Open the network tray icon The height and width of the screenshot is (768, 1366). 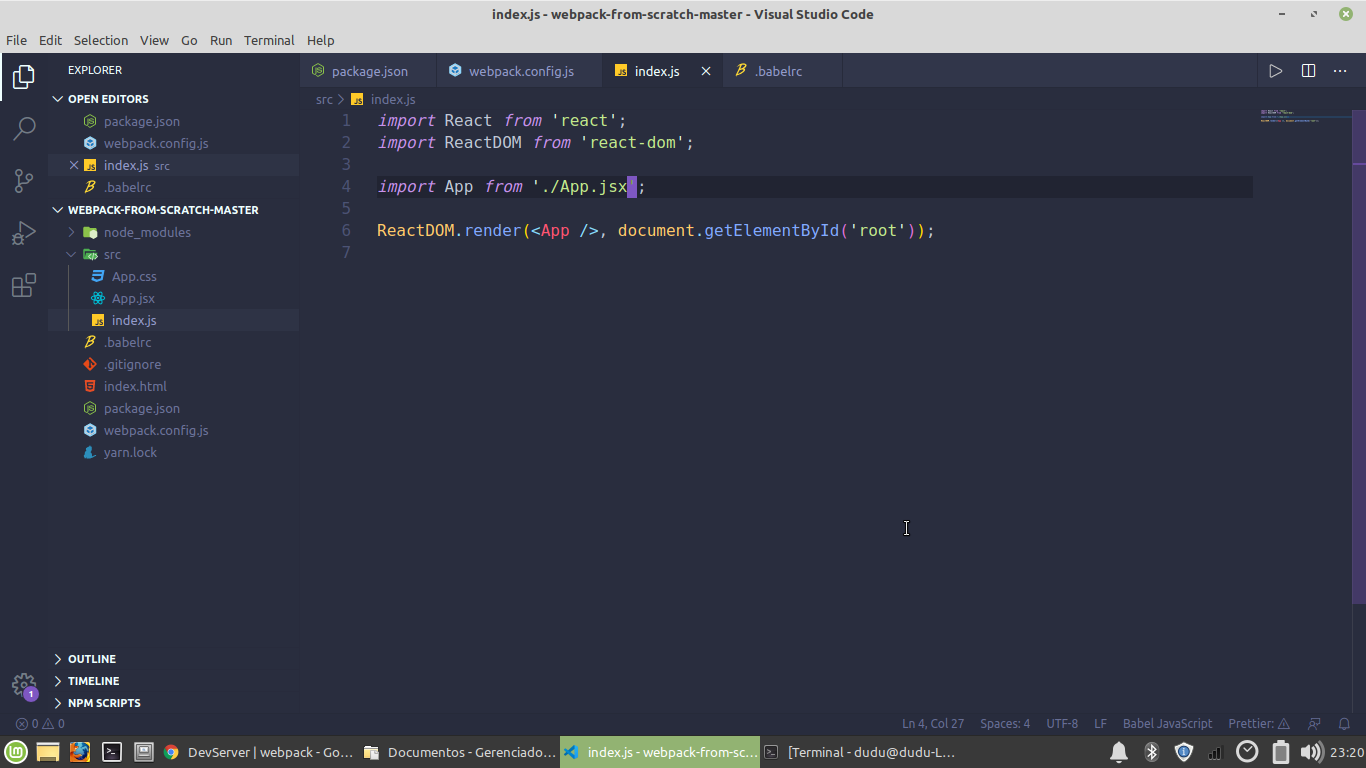(x=1215, y=752)
